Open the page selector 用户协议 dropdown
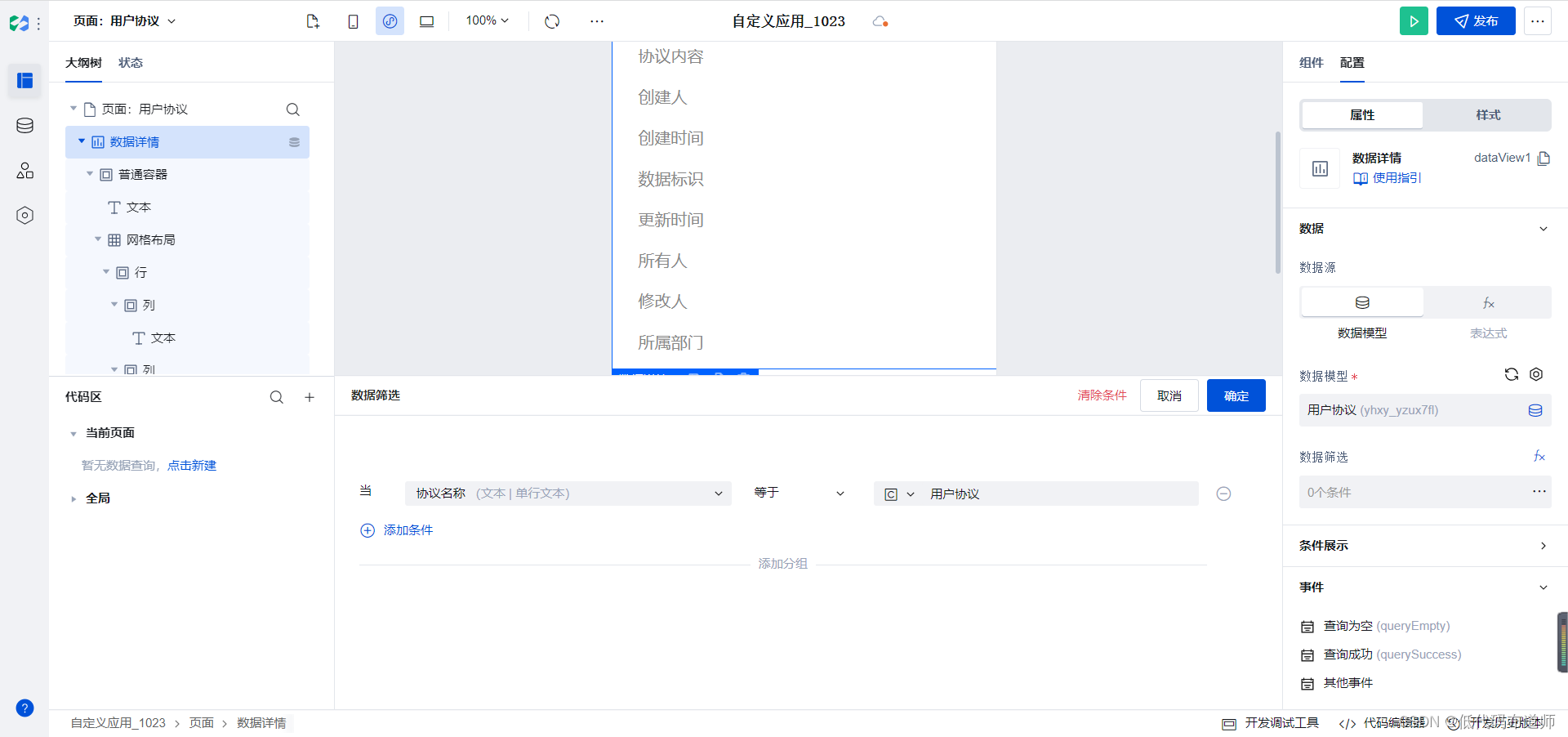1568x737 pixels. point(125,21)
